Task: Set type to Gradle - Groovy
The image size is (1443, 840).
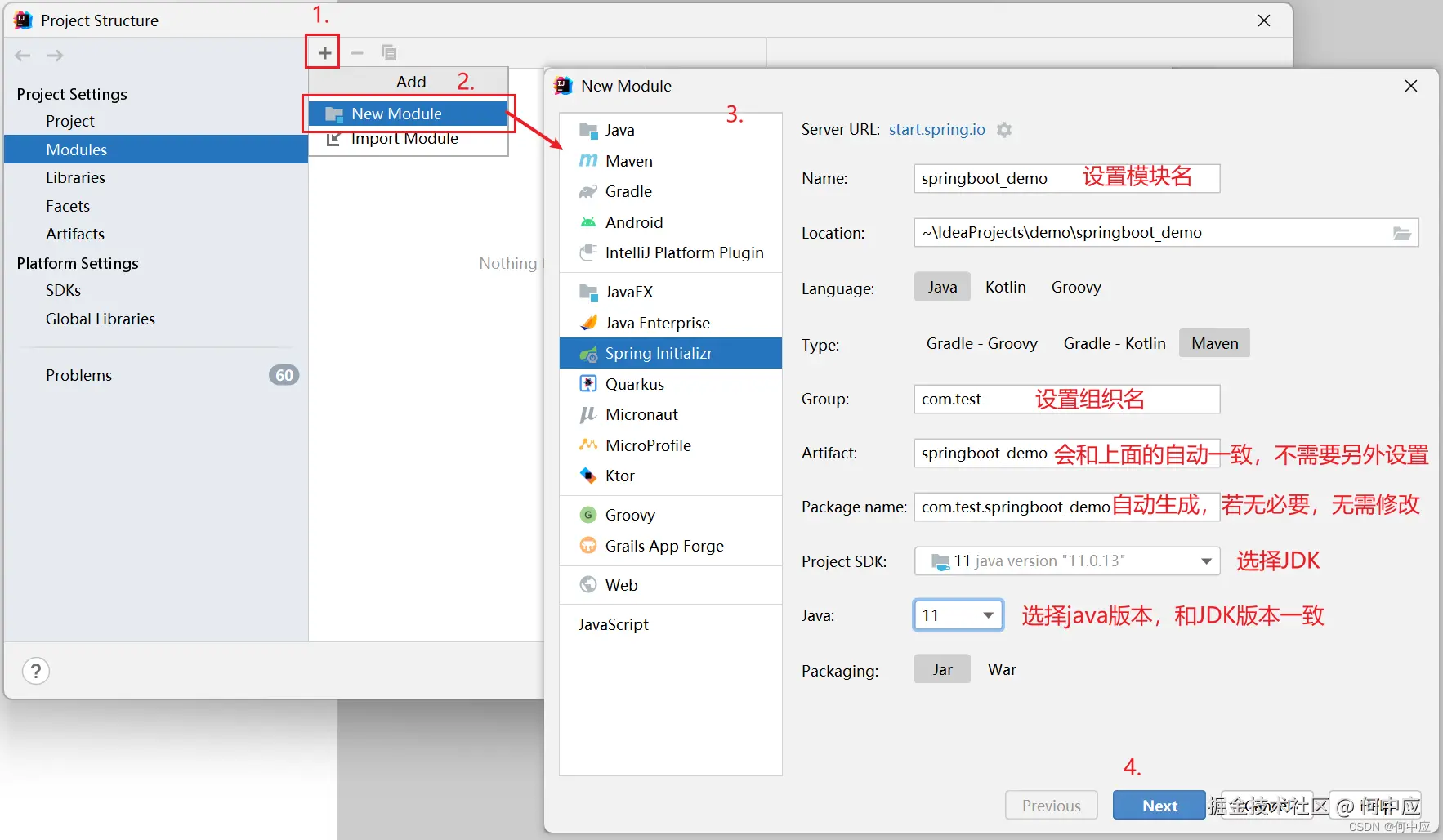Action: pyautogui.click(x=981, y=343)
